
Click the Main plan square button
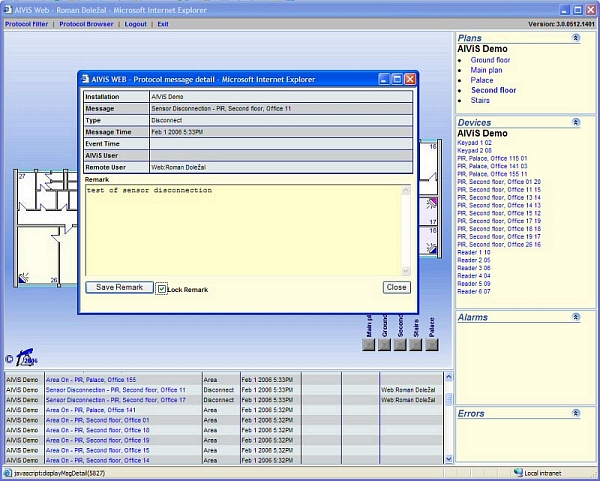(368, 345)
